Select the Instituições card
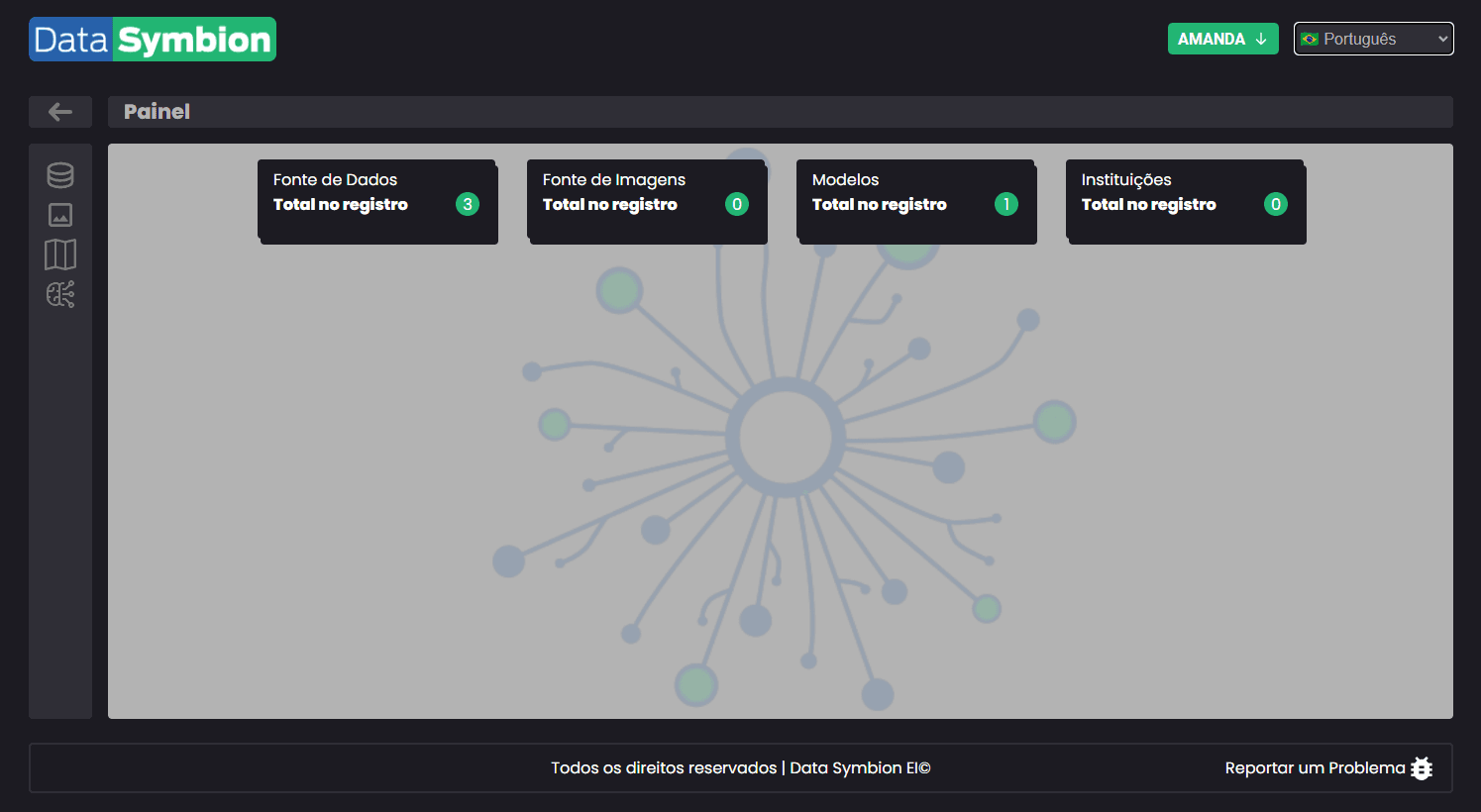This screenshot has height=812, width=1481. pos(1185,200)
